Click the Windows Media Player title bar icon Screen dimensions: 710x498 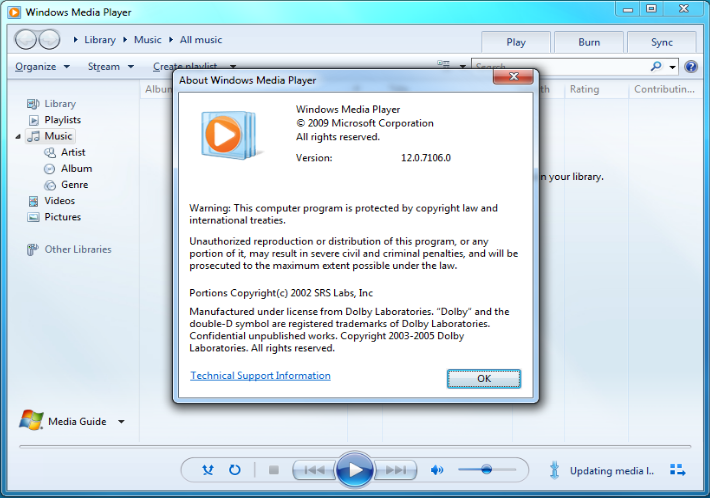point(14,12)
